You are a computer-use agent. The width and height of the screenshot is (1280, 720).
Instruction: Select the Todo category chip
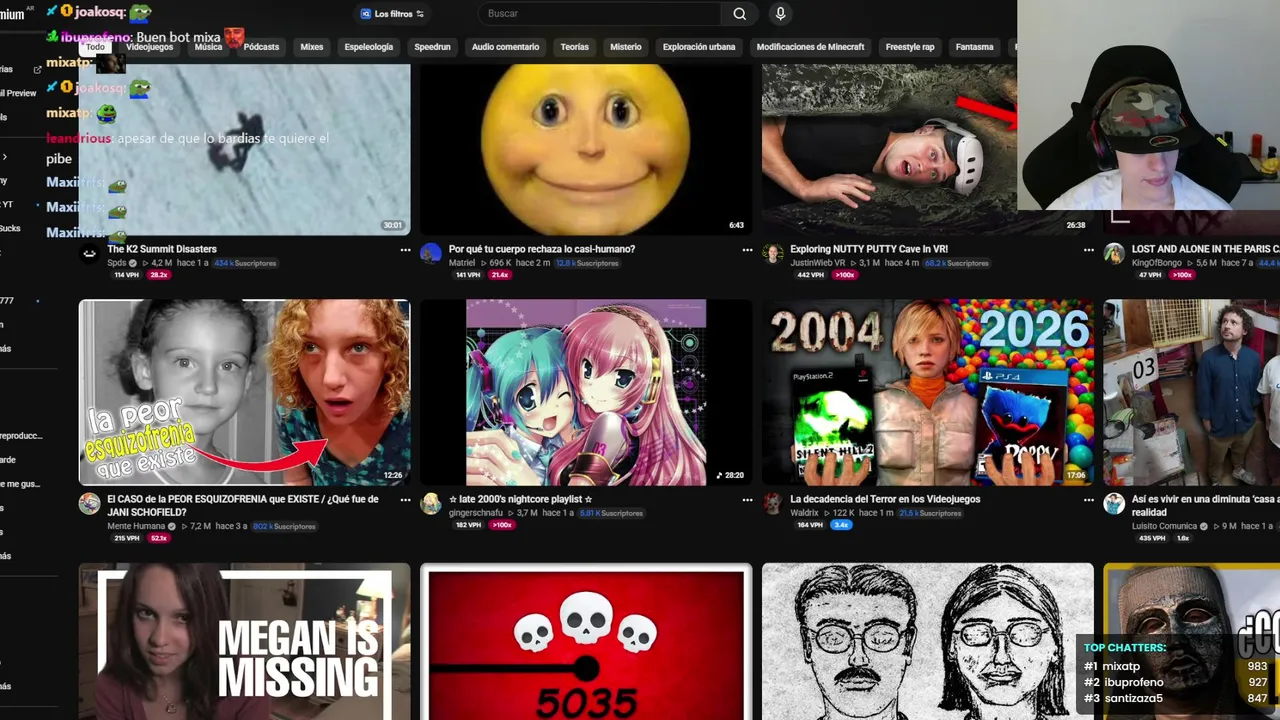tap(95, 47)
